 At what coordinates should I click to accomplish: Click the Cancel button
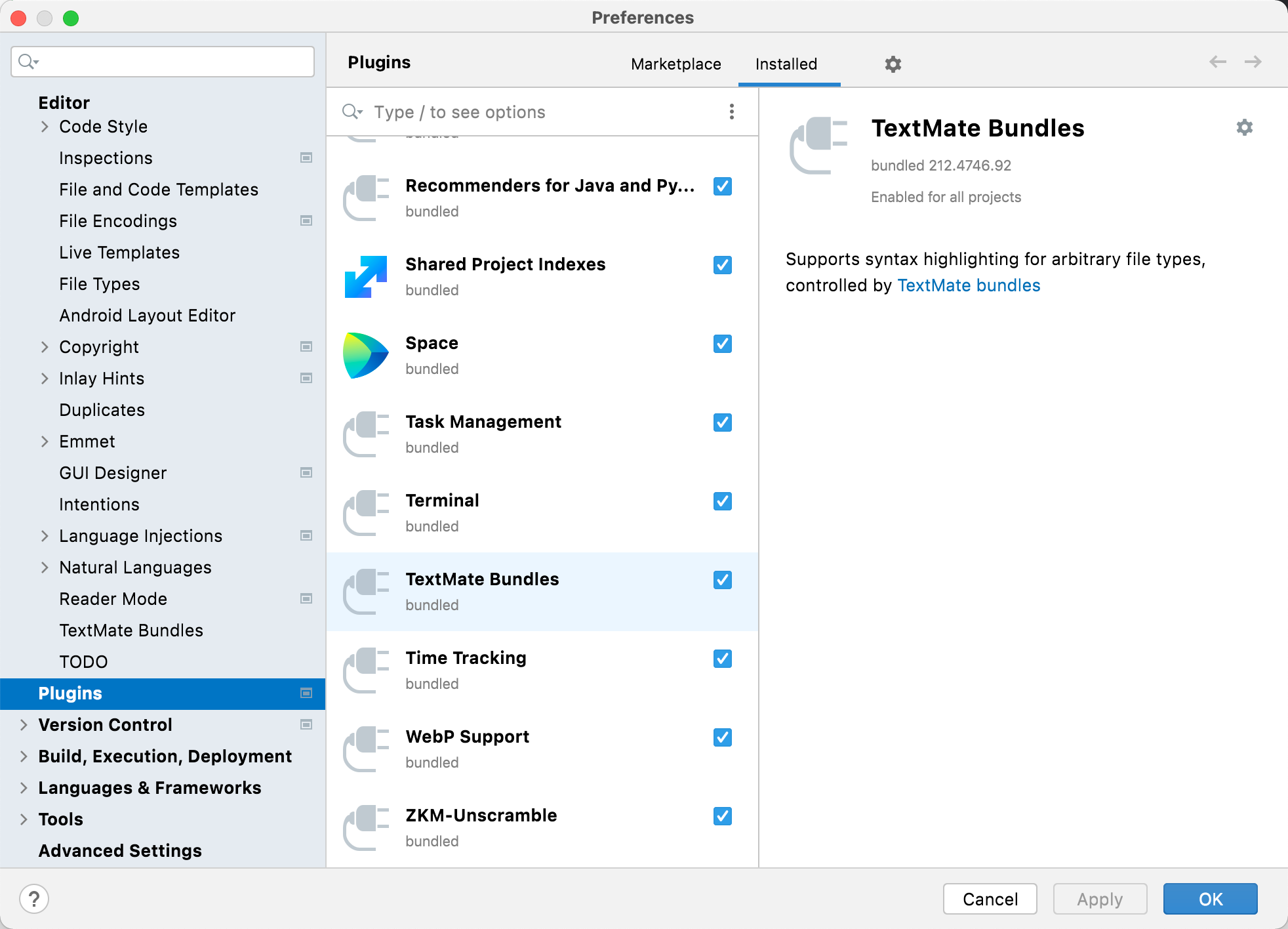click(990, 899)
